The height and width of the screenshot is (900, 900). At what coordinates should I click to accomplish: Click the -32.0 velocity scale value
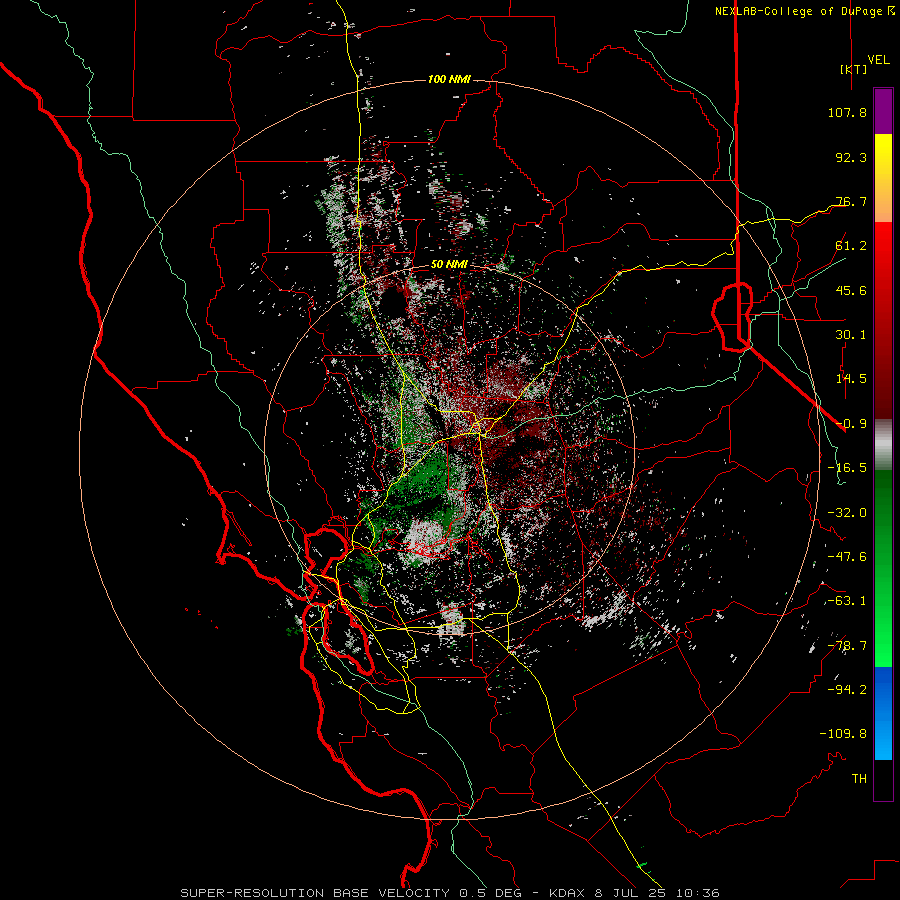847,513
